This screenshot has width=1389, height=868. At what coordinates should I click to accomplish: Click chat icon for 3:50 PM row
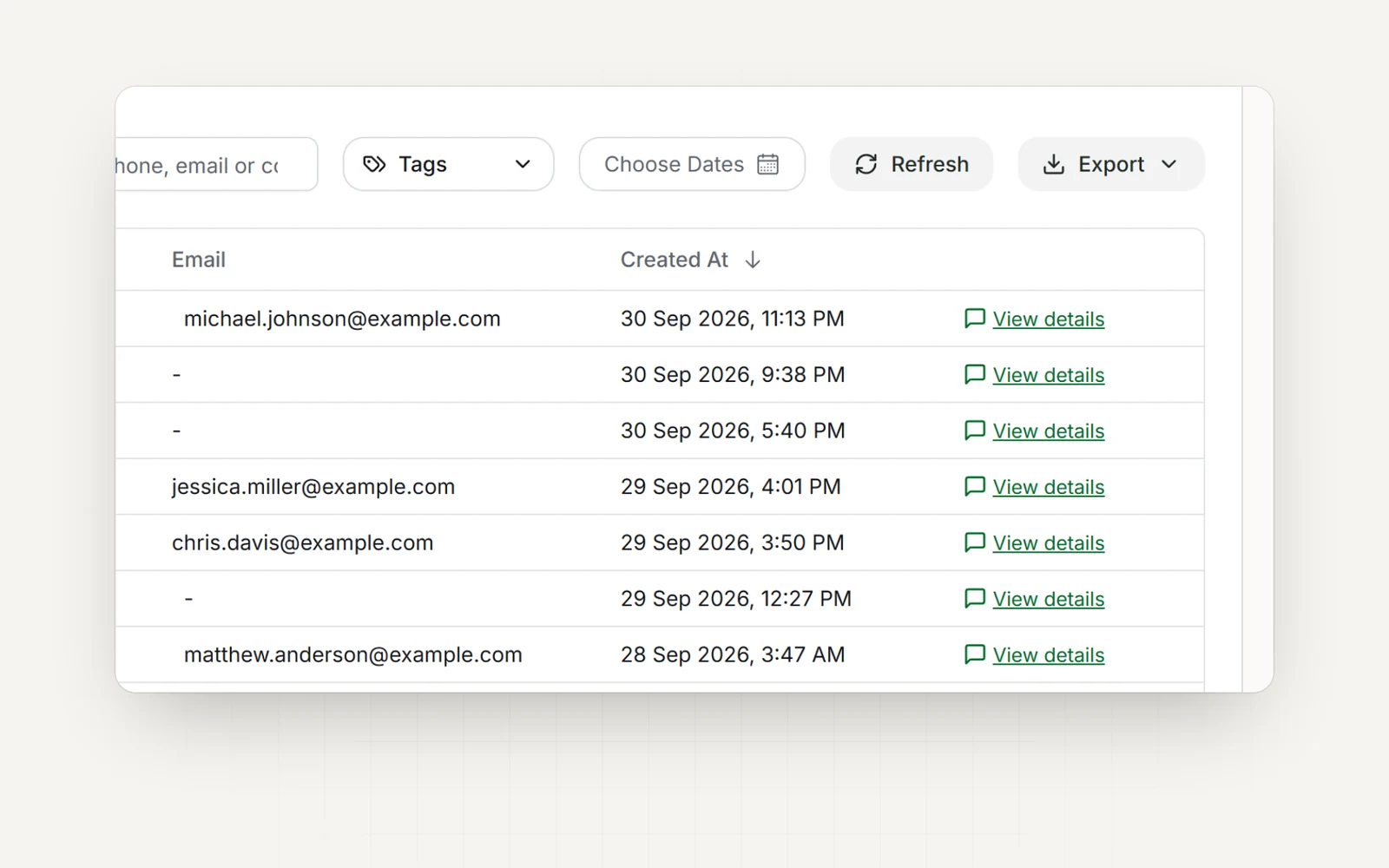[x=975, y=542]
